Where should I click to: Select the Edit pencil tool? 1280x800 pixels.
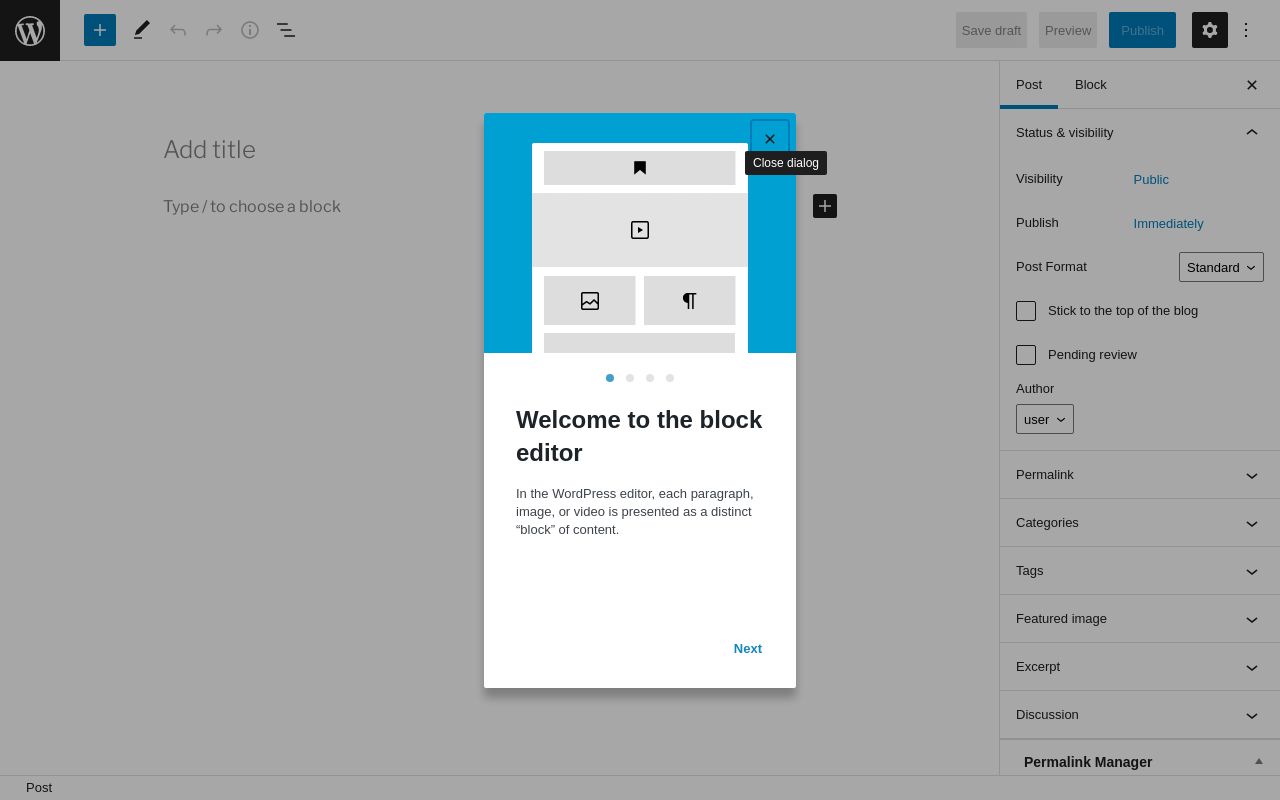pos(142,30)
